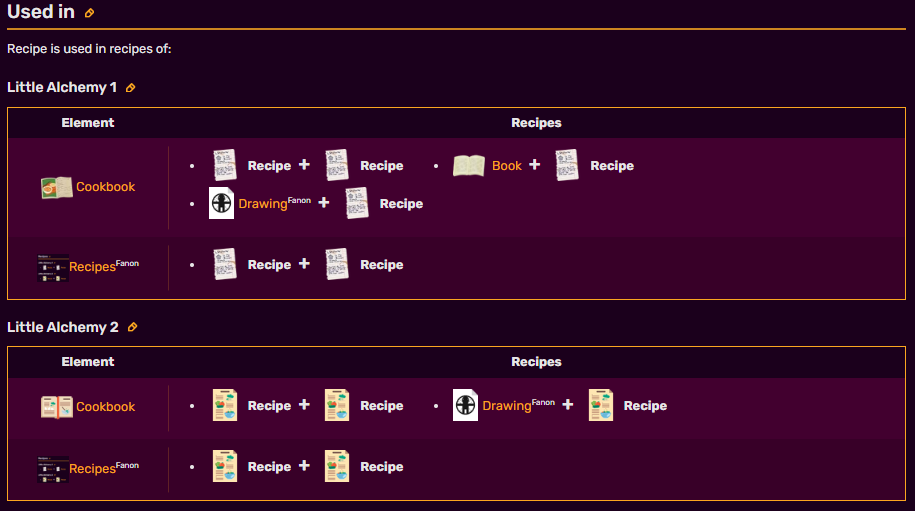The height and width of the screenshot is (511, 915).
Task: Click the 'Element' column header in Little Alchemy 1 table
Action: 88,122
